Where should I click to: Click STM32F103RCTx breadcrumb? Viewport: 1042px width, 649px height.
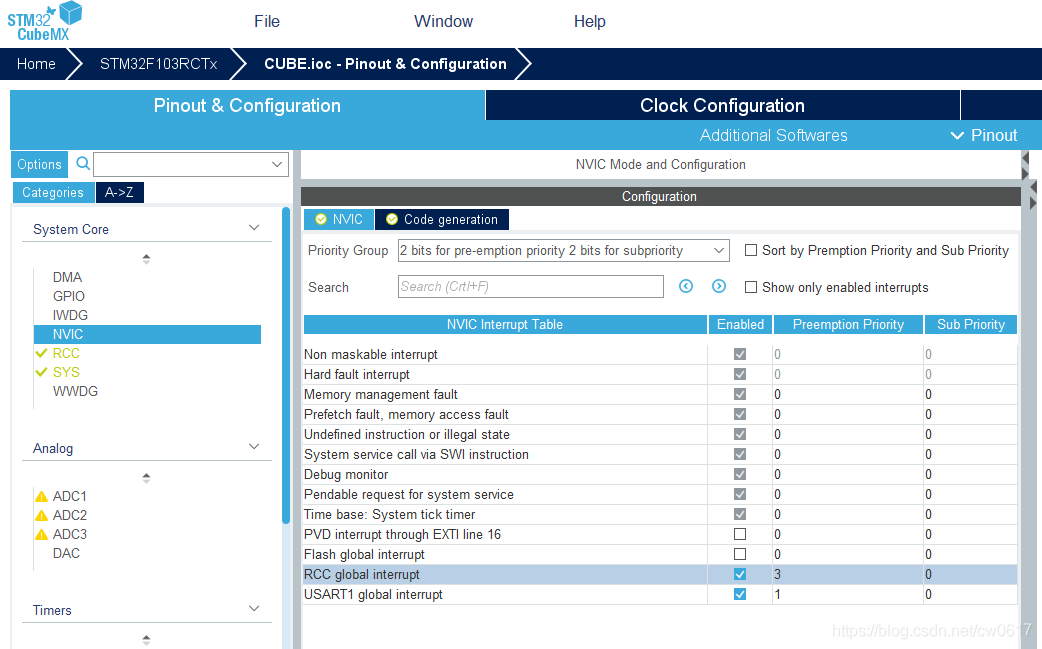158,64
